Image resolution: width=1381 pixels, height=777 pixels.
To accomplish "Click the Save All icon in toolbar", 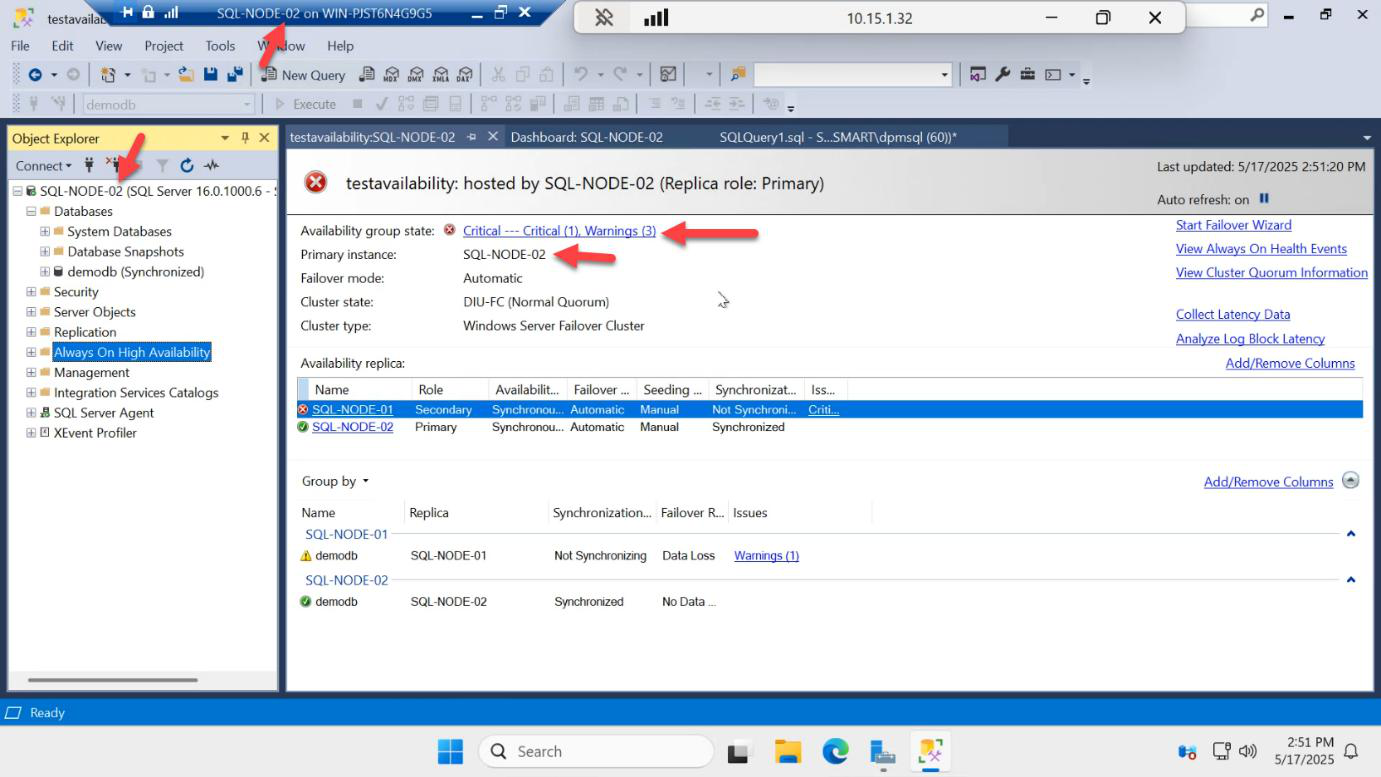I will click(235, 75).
